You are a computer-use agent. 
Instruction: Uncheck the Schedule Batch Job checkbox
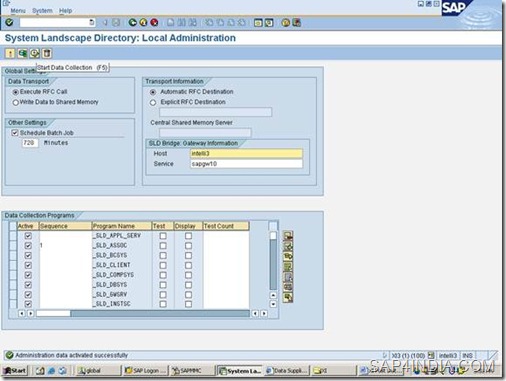15,133
